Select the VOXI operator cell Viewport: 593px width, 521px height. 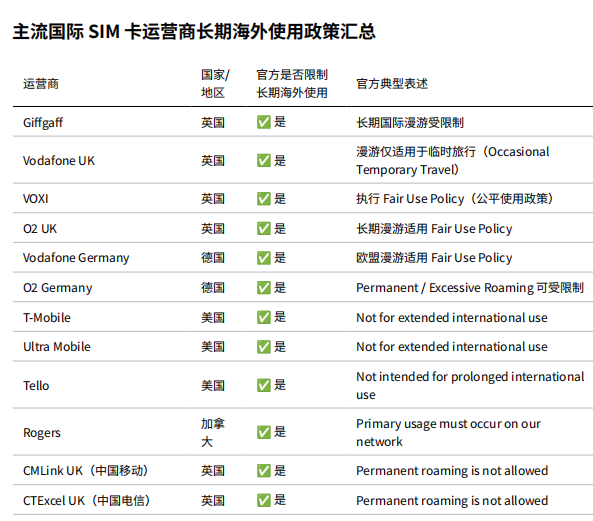pos(36,199)
